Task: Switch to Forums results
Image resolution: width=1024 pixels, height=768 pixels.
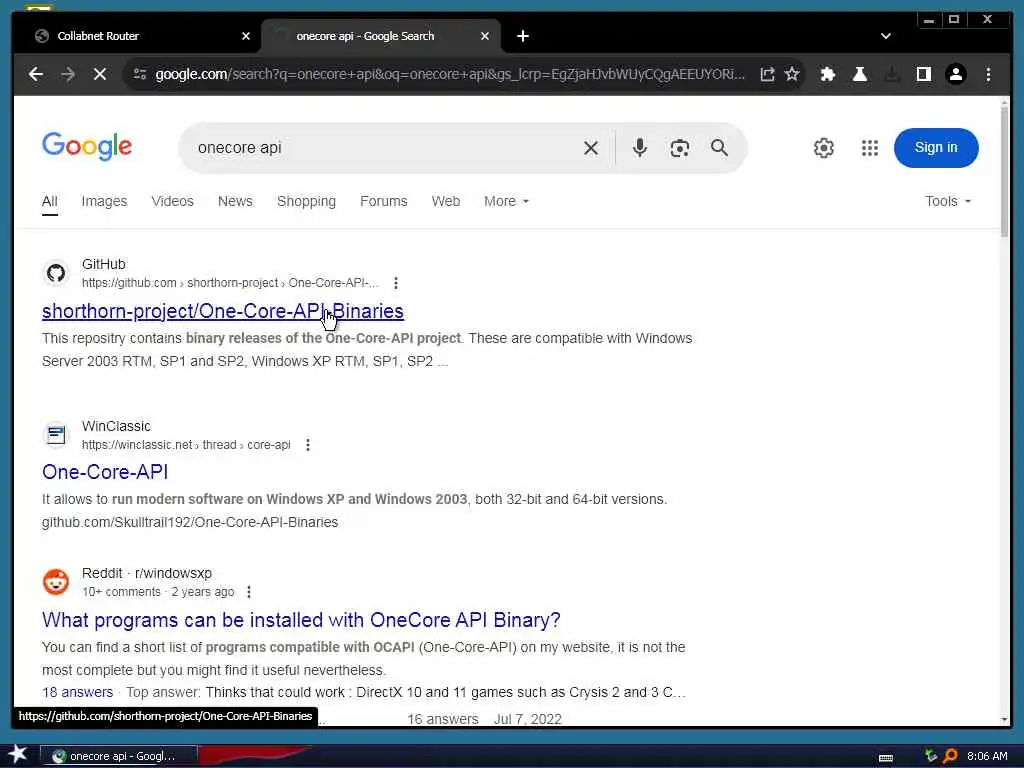Action: tap(383, 202)
